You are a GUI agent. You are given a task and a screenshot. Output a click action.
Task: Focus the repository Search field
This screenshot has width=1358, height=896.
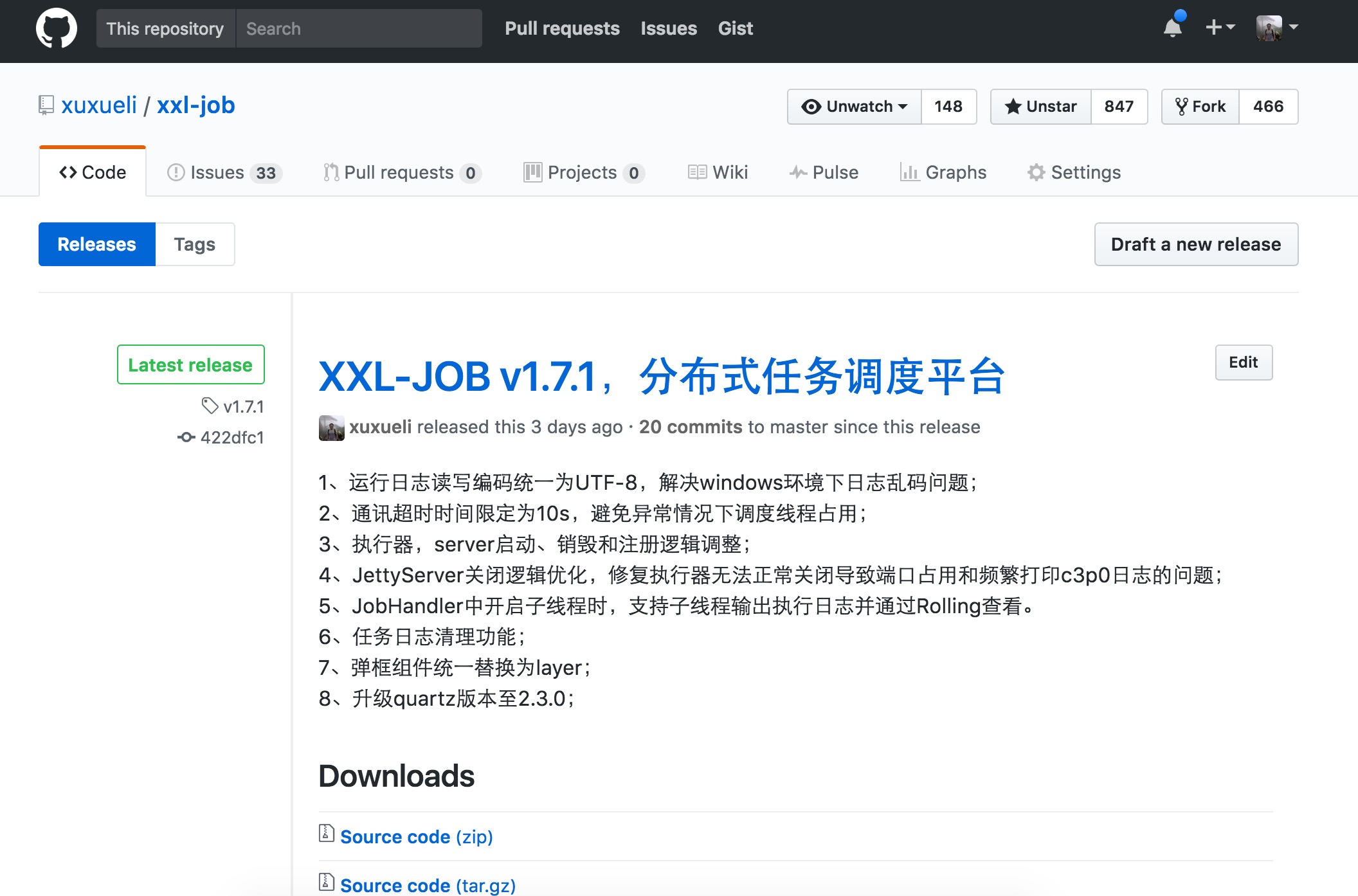coord(359,28)
